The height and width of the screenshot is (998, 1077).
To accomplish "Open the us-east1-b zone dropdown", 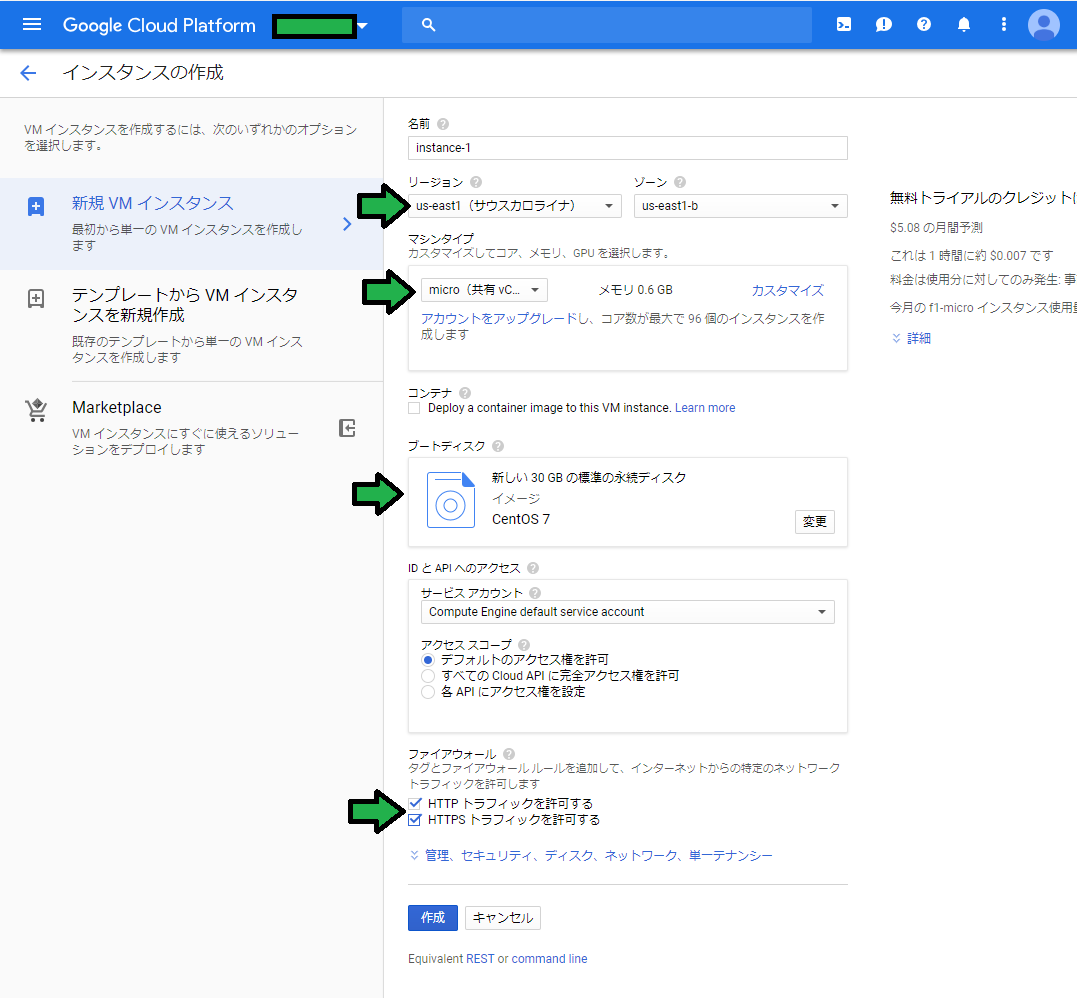I will tap(740, 206).
